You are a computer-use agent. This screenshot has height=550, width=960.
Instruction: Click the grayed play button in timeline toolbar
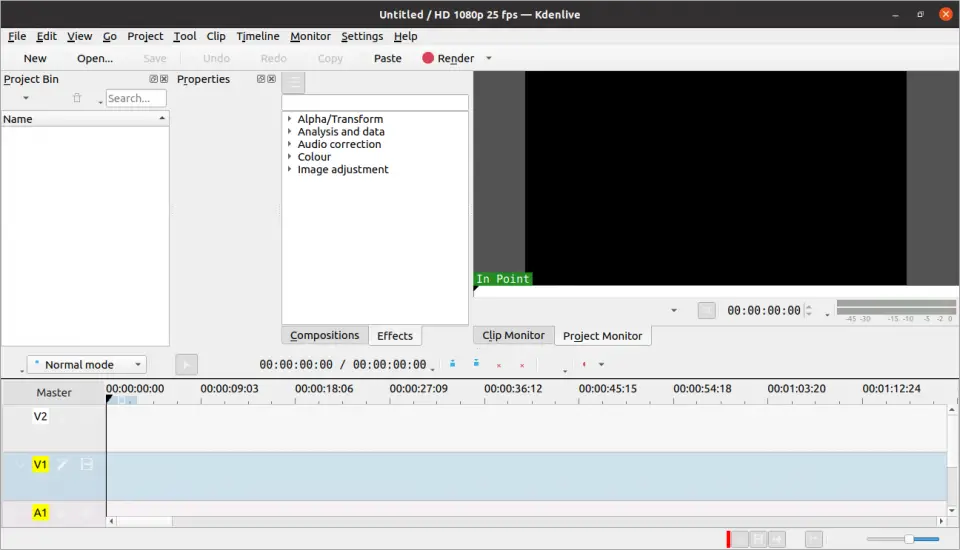pos(187,364)
